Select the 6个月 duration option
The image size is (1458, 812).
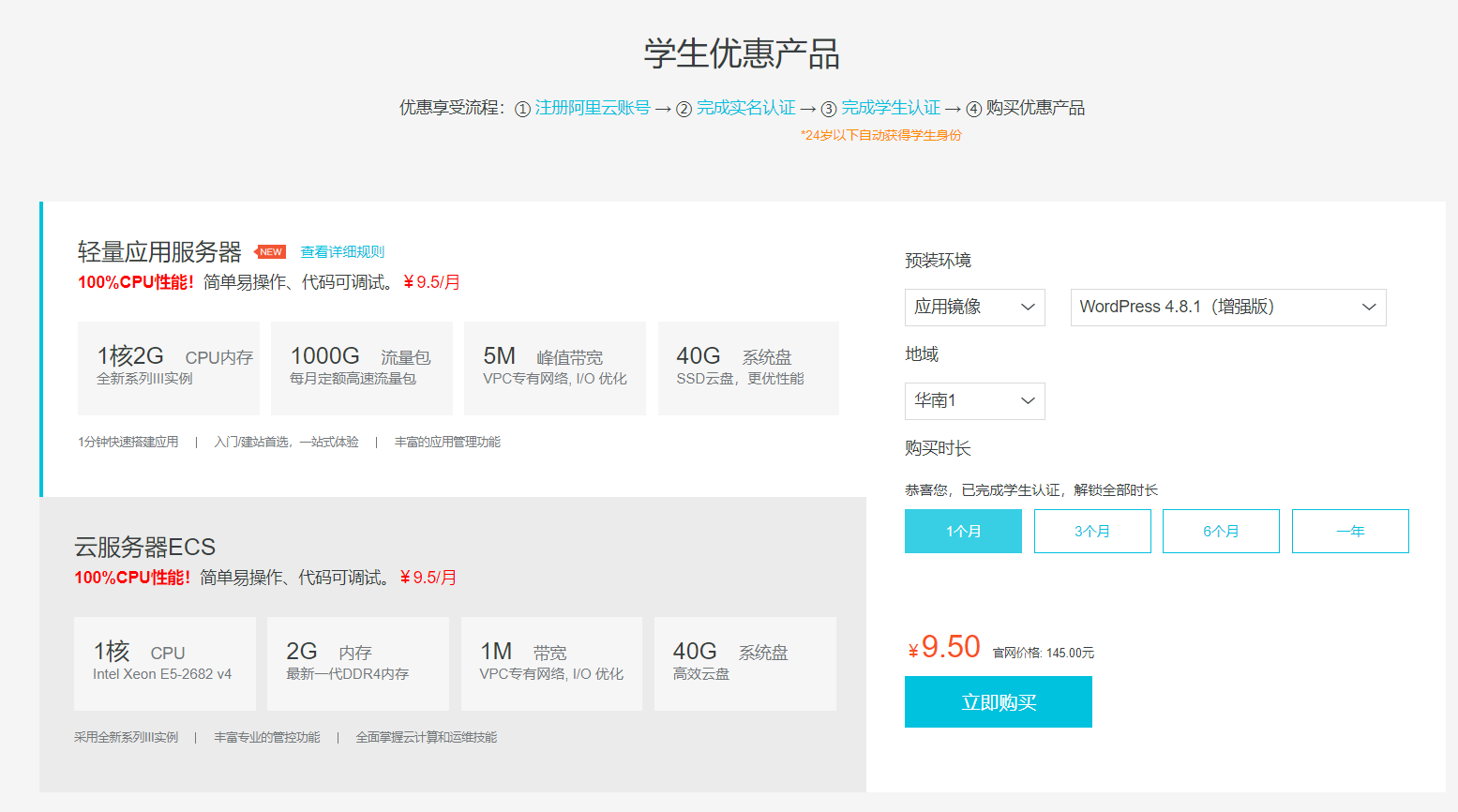(x=1221, y=532)
